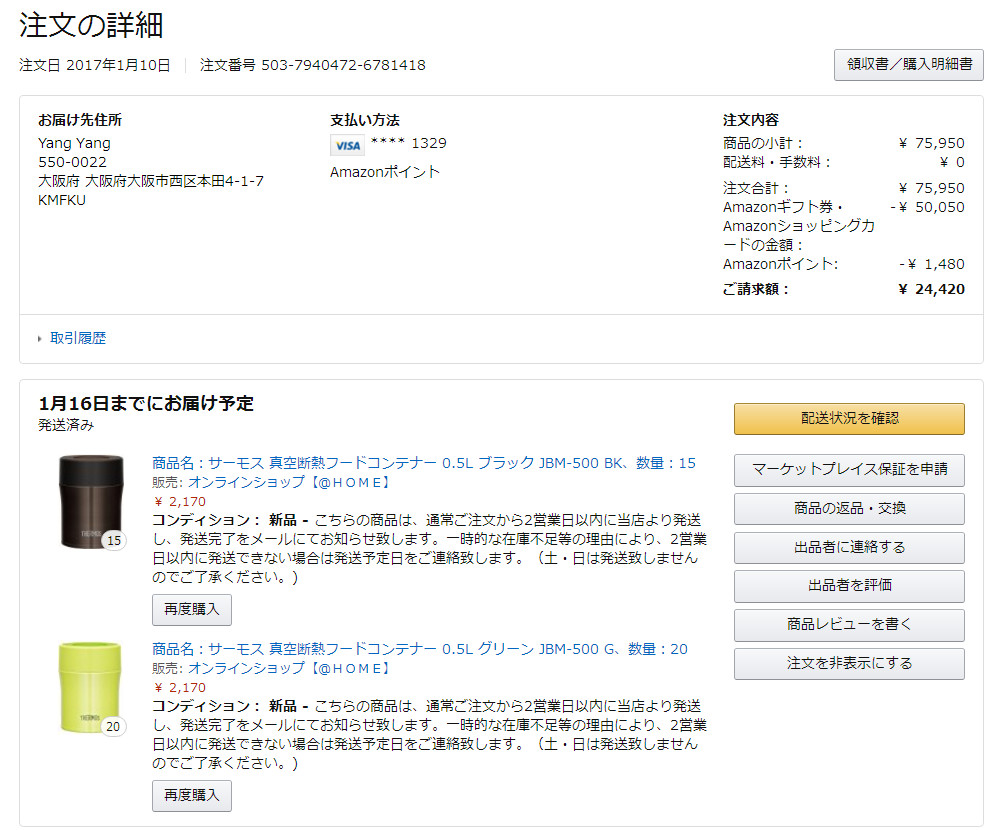The height and width of the screenshot is (830, 986).
Task: Open the black JBM-500 BK product link
Action: pyautogui.click(x=423, y=463)
